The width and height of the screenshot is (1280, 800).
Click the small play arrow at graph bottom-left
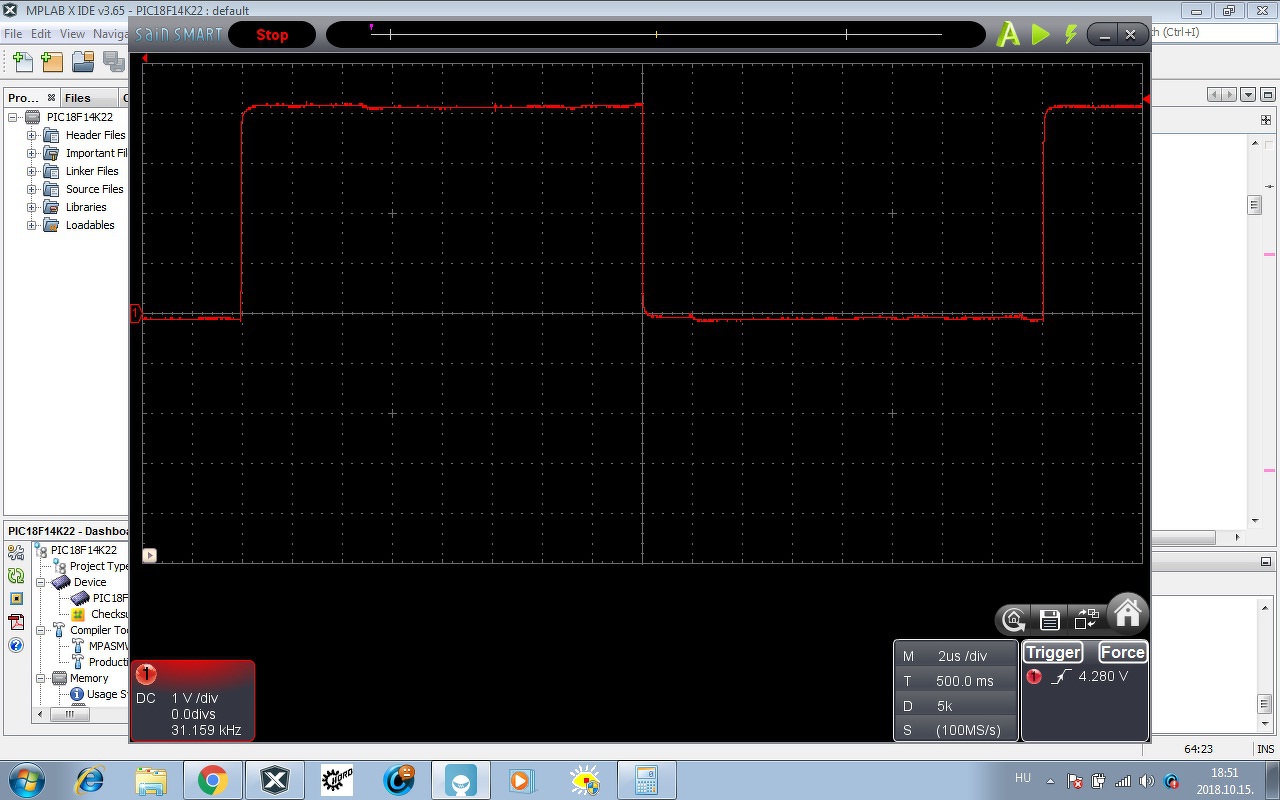tap(150, 555)
